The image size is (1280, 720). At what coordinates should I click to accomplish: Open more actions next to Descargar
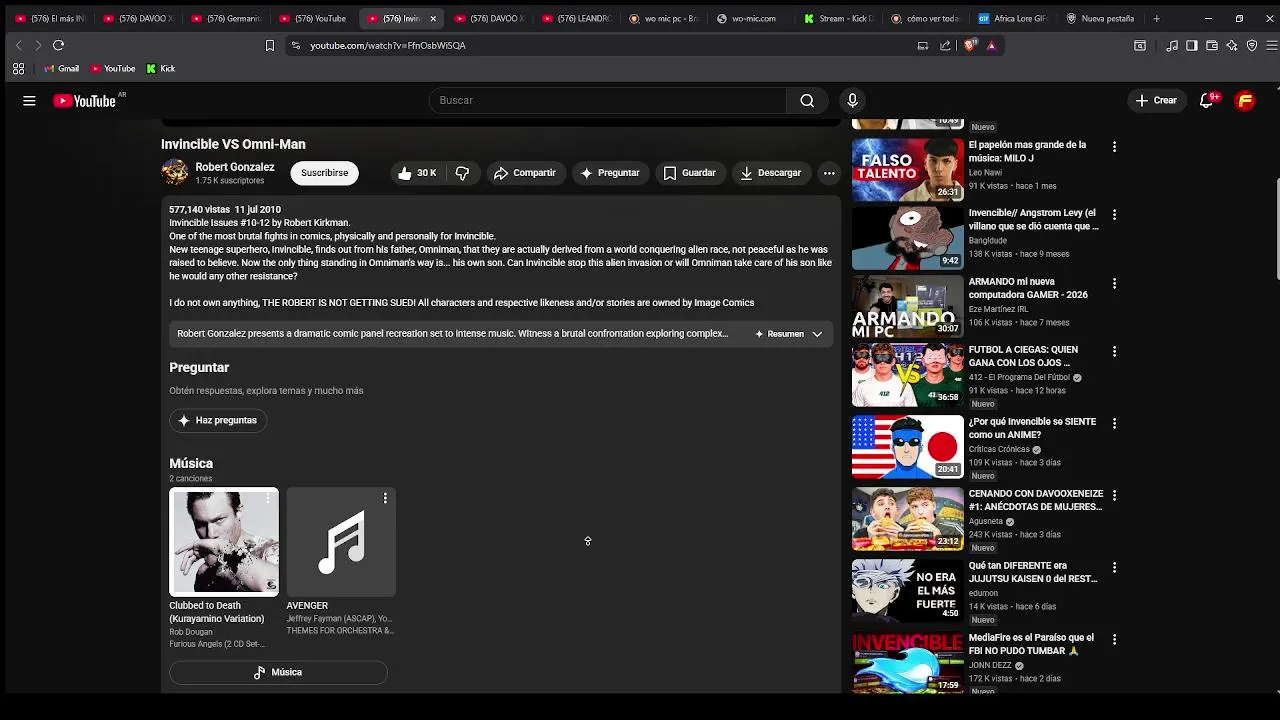point(829,173)
